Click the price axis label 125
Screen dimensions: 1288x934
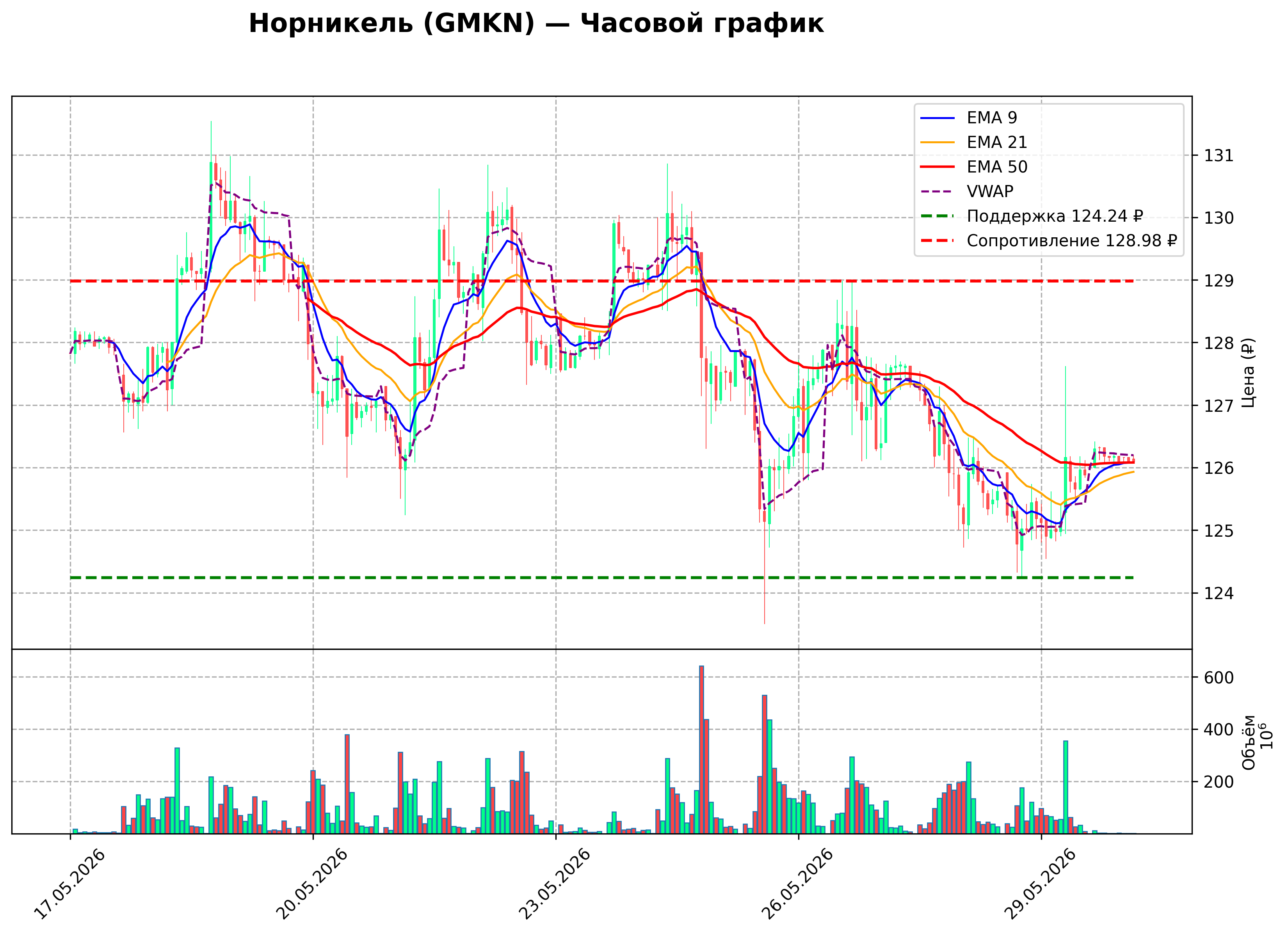coord(1219,531)
